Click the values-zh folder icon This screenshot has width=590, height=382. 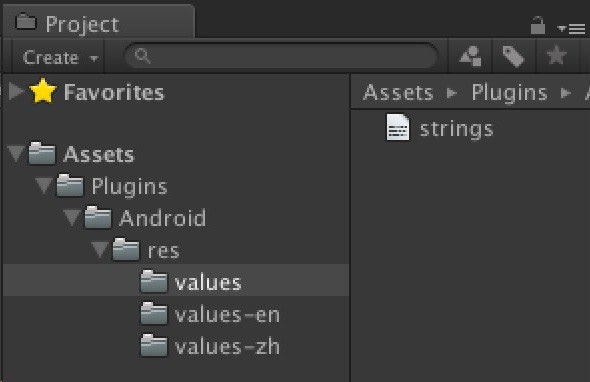point(154,345)
